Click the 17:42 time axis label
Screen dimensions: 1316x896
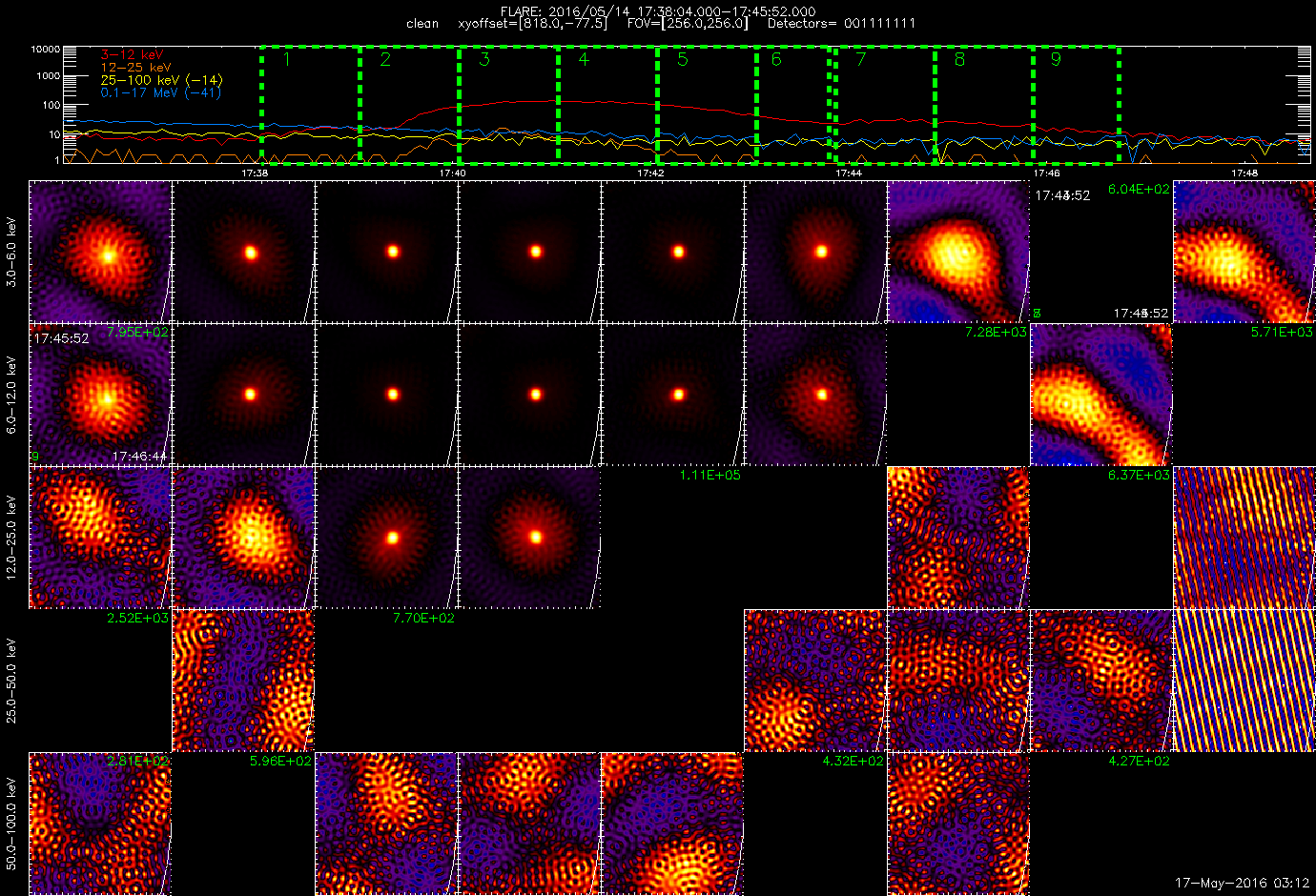pyautogui.click(x=650, y=173)
